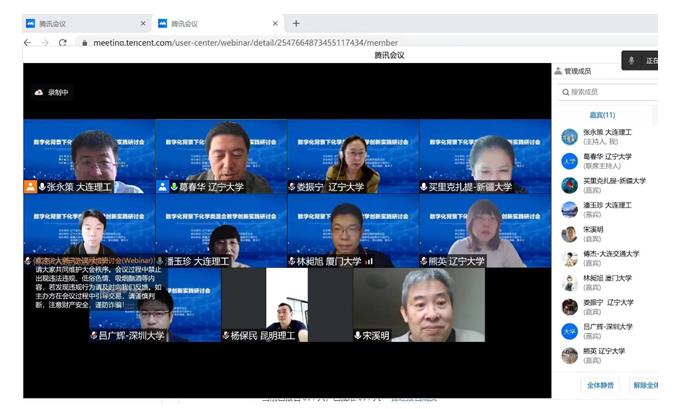The image size is (696, 409).
Task: Close the second 腾讯会议 browser tab
Action: point(273,23)
